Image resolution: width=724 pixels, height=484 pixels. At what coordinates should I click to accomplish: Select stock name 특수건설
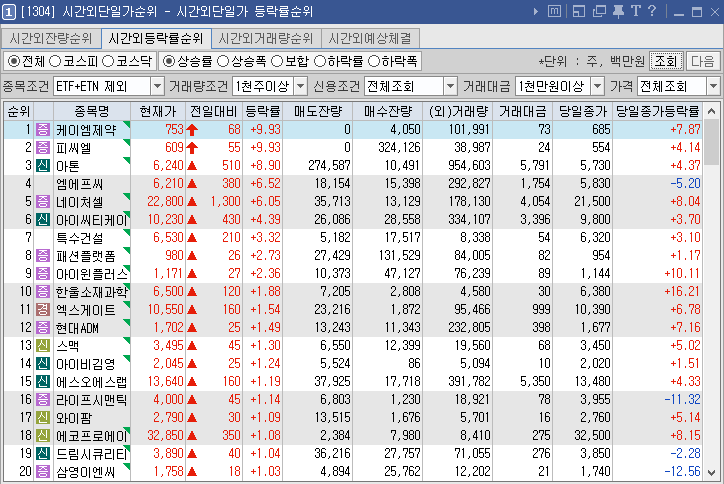pos(79,238)
